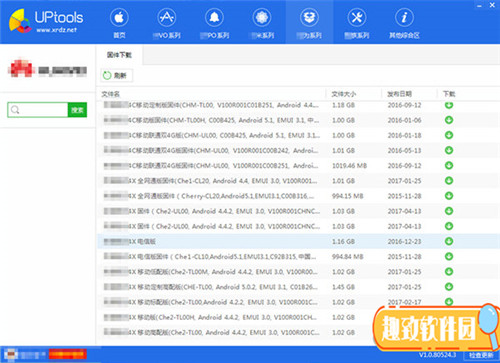Click the 2016-05-13 release date cell
The image size is (500, 363).
pyautogui.click(x=404, y=150)
